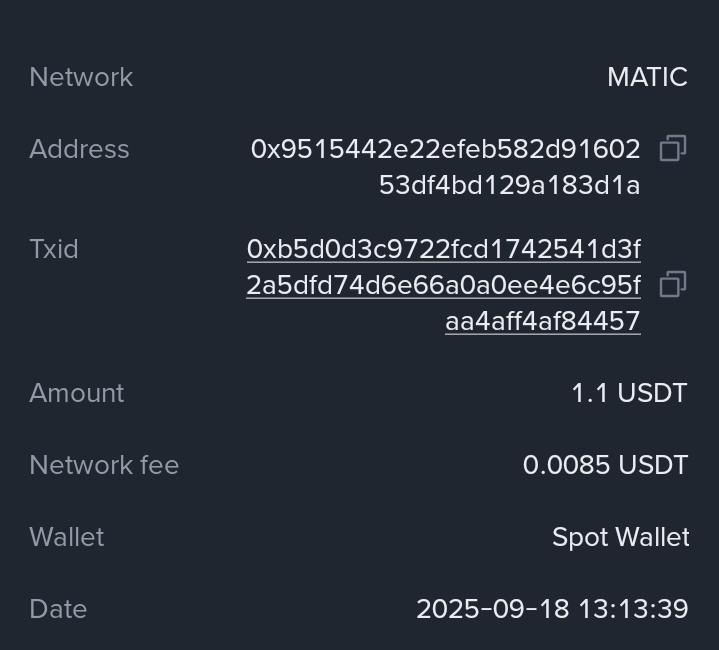
Task: Click the Amount label
Action: (77, 393)
